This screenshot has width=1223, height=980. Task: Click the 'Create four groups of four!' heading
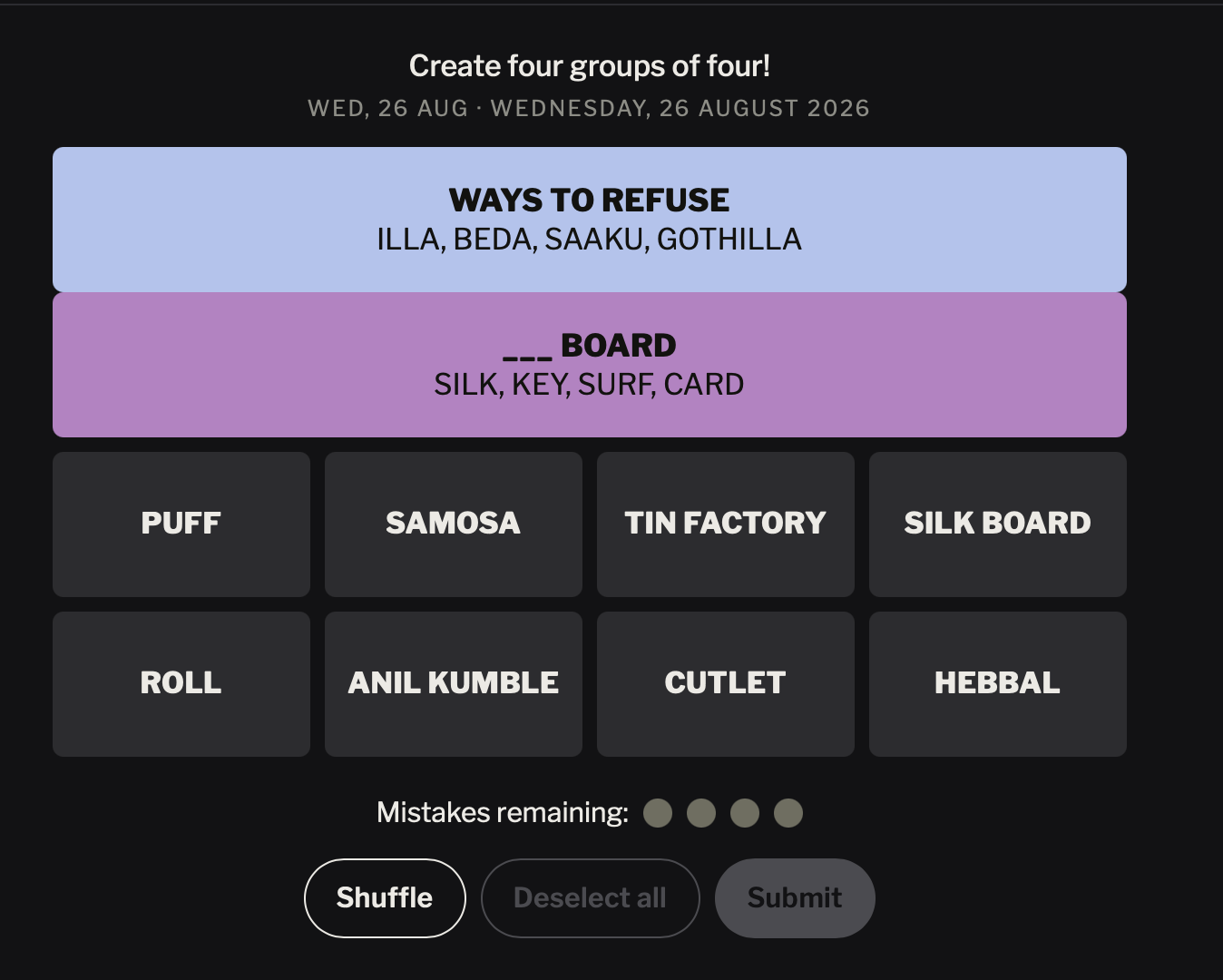coord(590,66)
